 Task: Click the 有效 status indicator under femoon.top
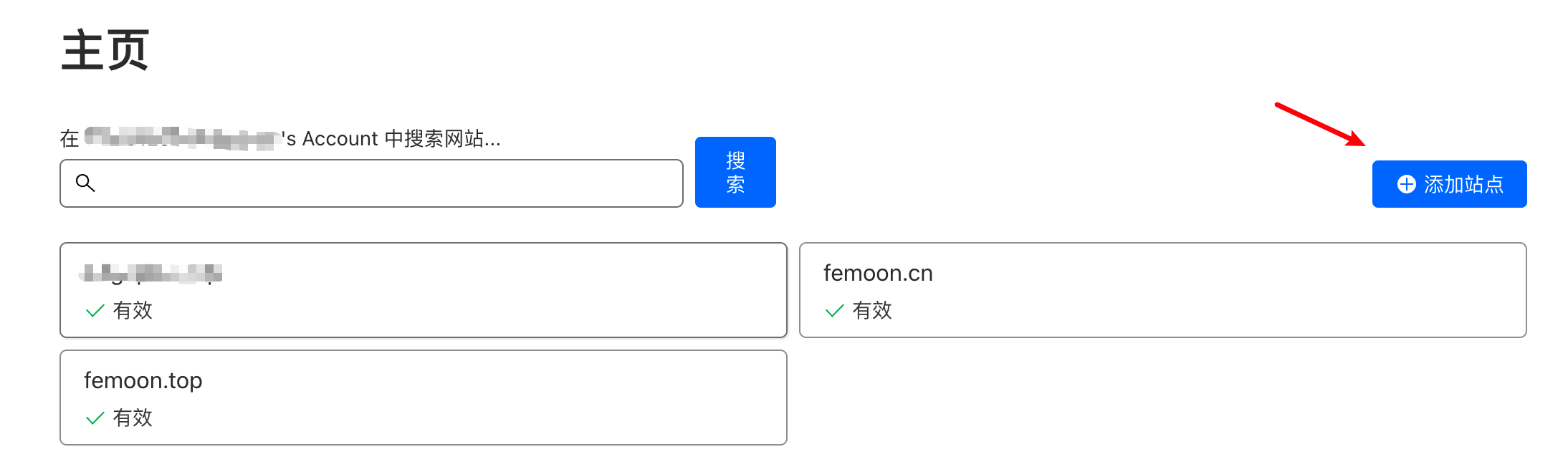133,418
